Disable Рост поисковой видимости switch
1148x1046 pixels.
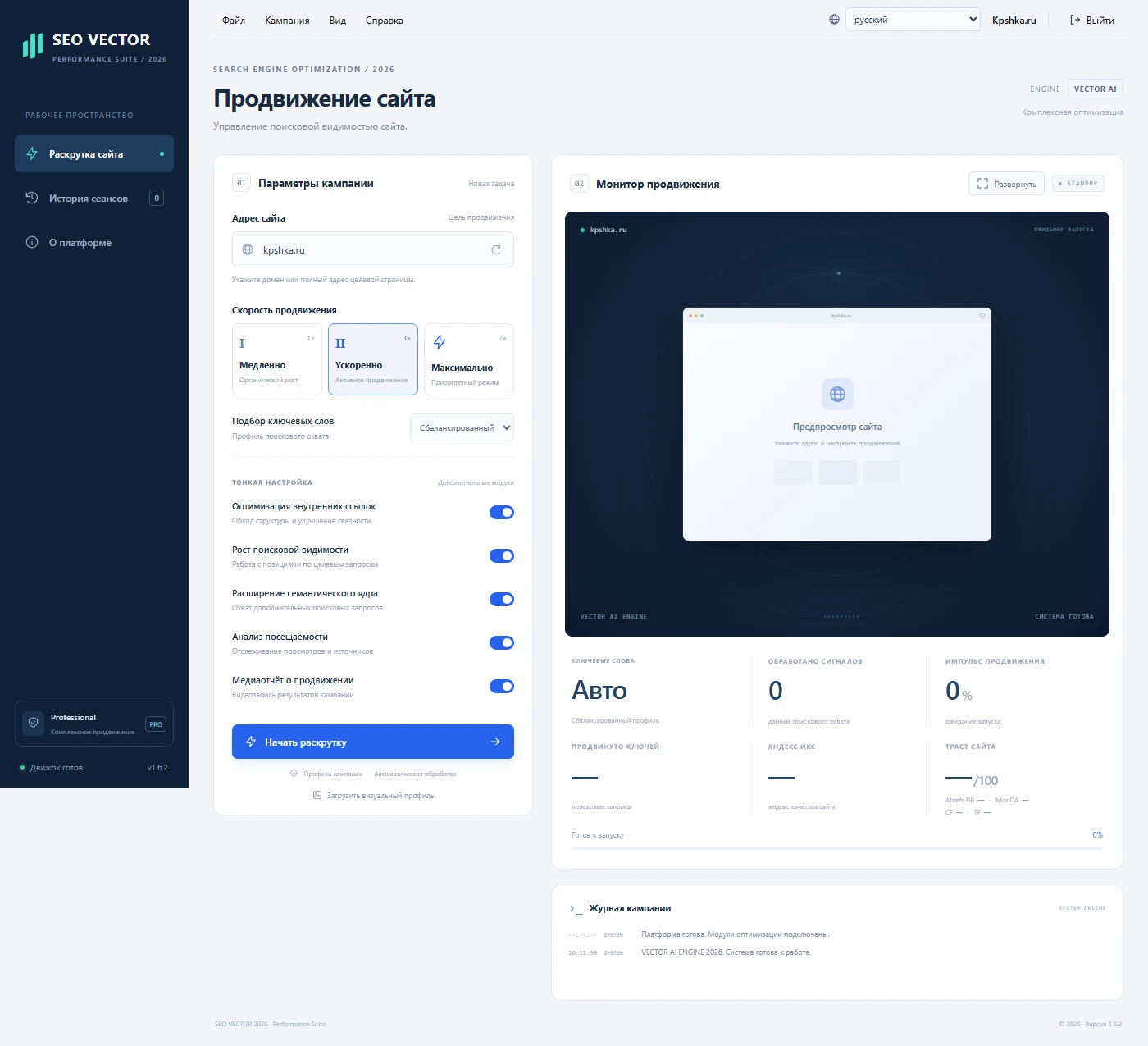[502, 556]
